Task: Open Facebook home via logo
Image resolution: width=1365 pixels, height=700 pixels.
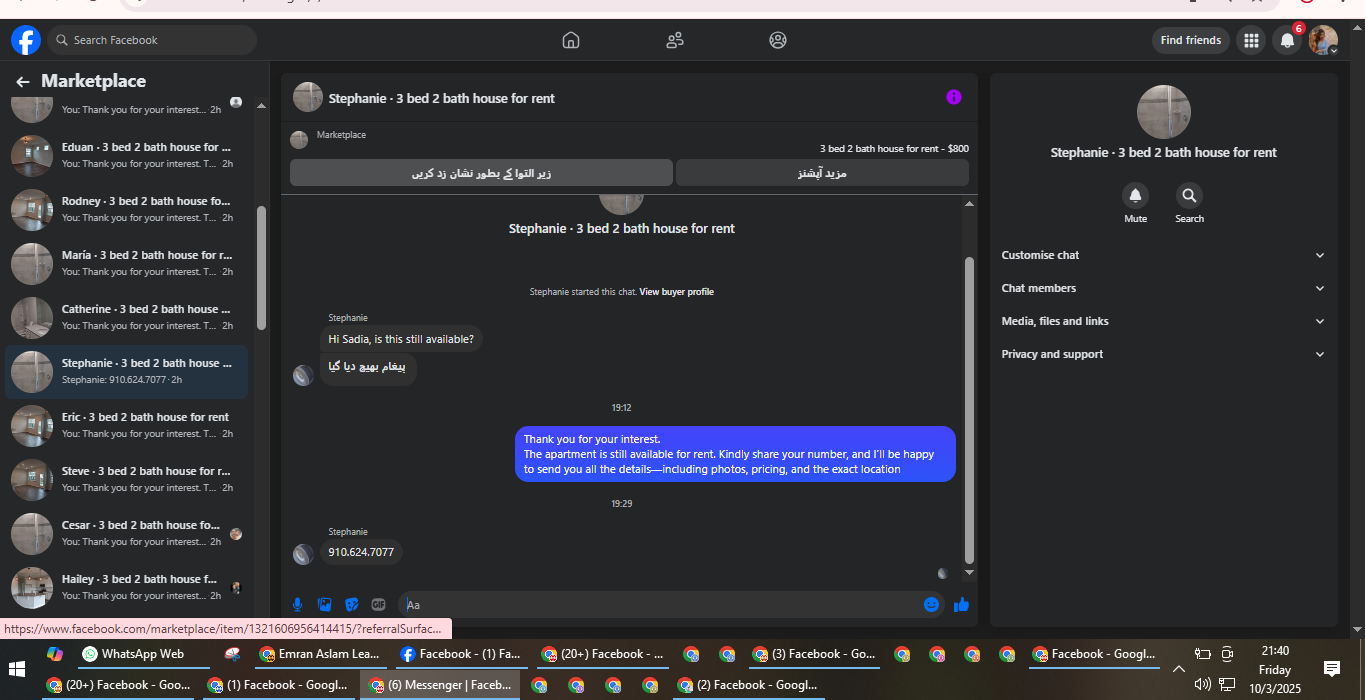Action: [26, 40]
